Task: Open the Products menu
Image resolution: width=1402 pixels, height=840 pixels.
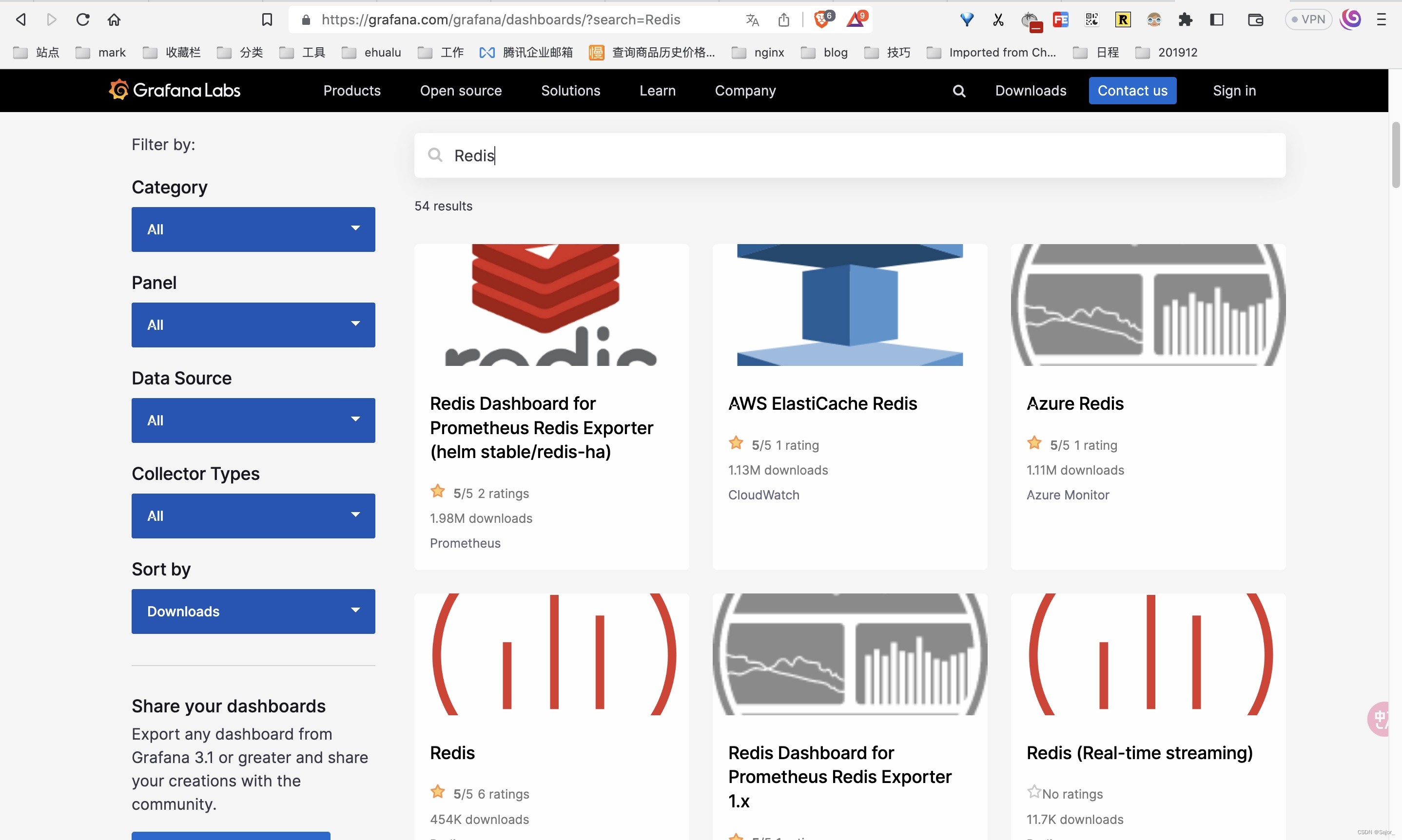Action: tap(351, 91)
